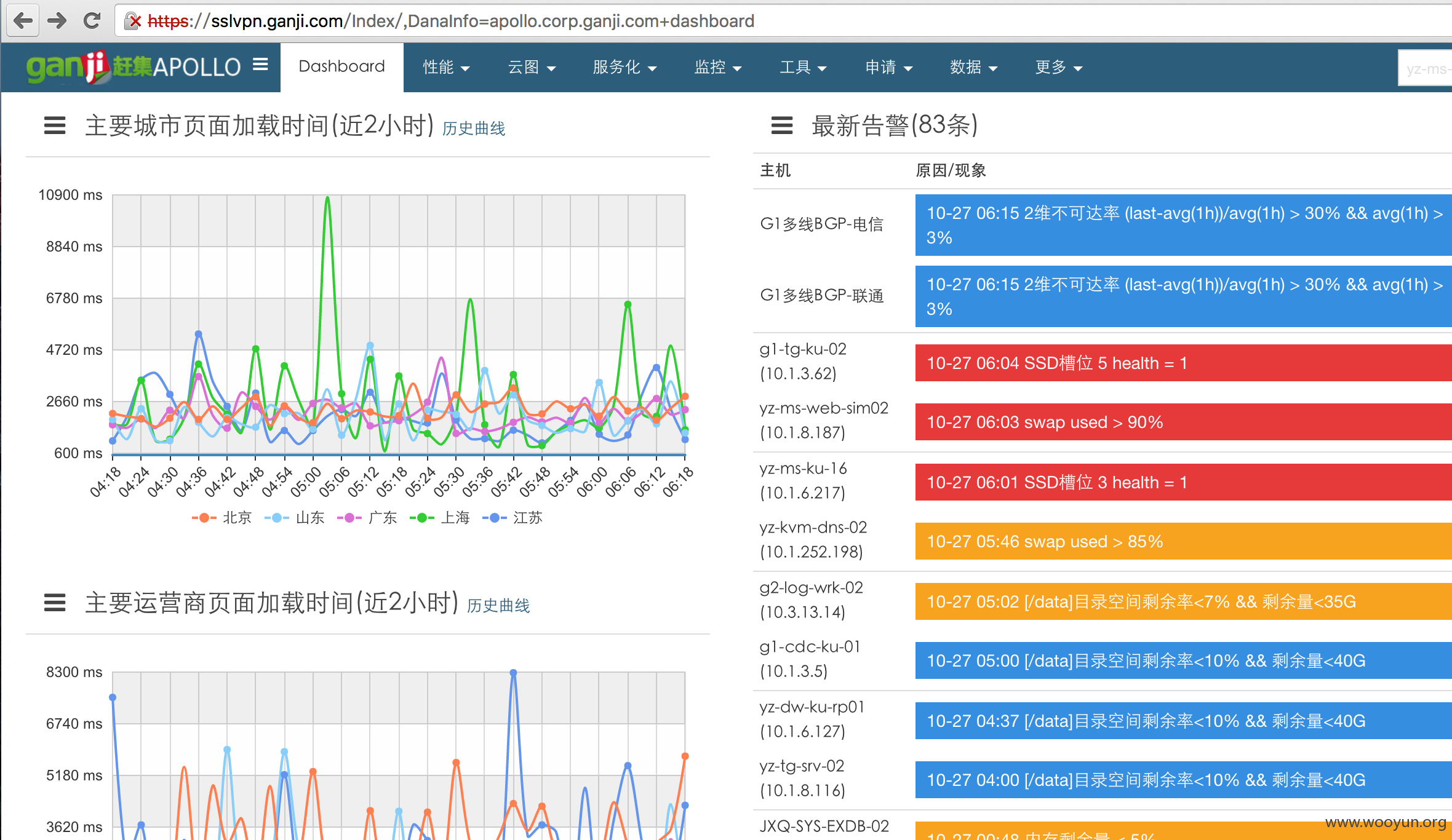1452x840 pixels.
Task: Toggle 江苏 series in chart legend
Action: (x=512, y=518)
